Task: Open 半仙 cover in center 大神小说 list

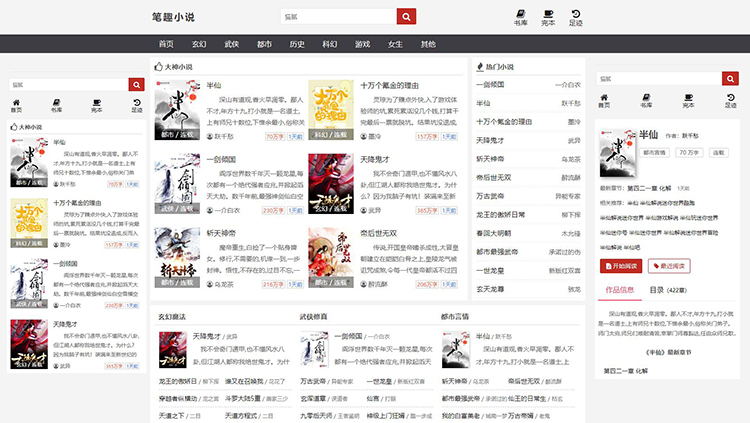Action: click(177, 110)
